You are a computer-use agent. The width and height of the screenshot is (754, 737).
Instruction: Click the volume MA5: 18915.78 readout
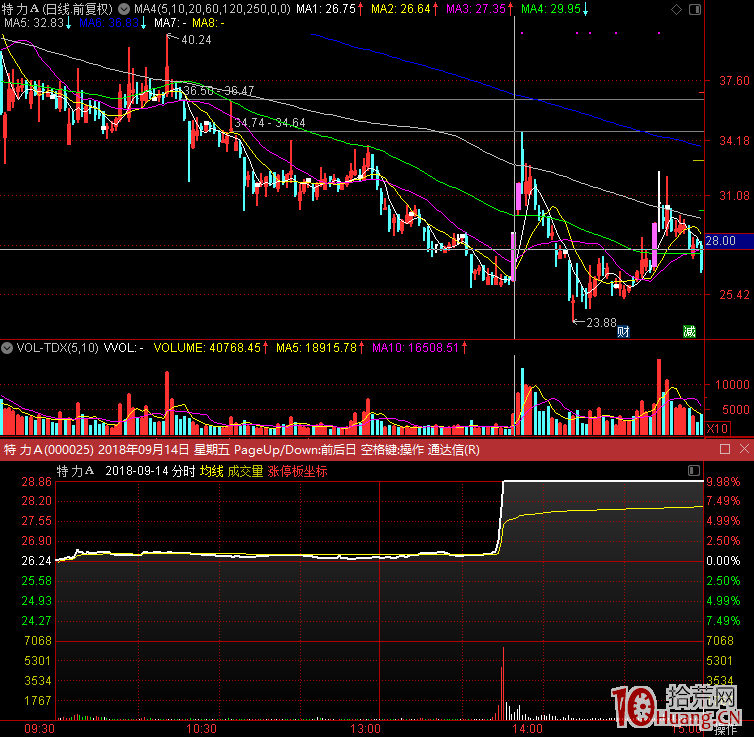click(316, 348)
